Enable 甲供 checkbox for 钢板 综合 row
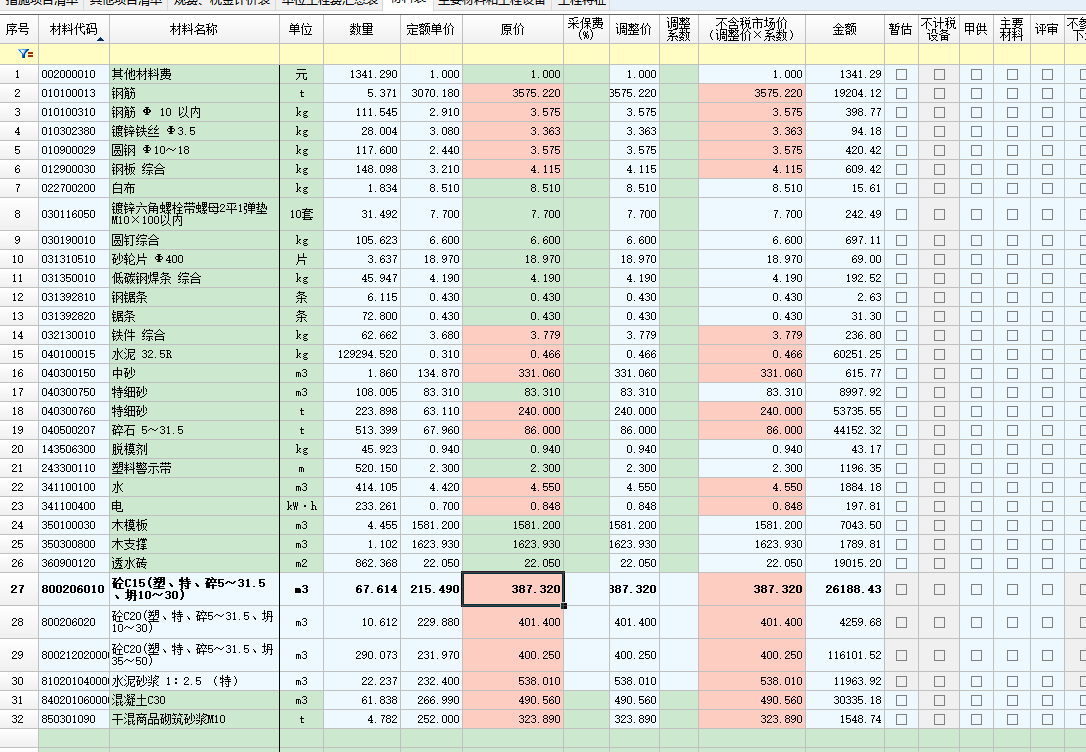The image size is (1086, 752). (x=976, y=169)
